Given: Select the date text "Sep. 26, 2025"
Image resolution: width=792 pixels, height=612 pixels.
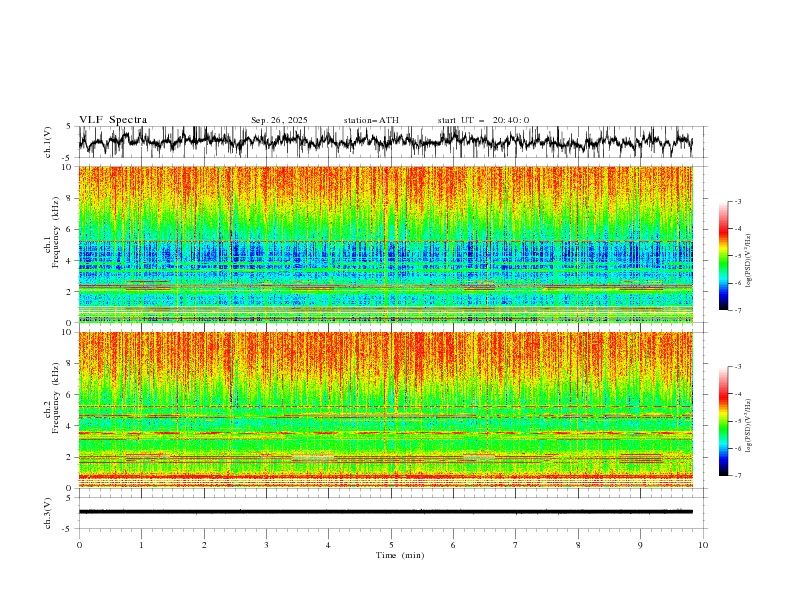Looking at the screenshot, I should tap(279, 120).
